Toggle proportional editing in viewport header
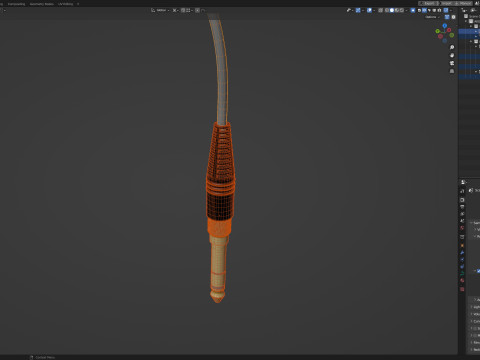Screen dimensions: 480x360 (197, 10)
